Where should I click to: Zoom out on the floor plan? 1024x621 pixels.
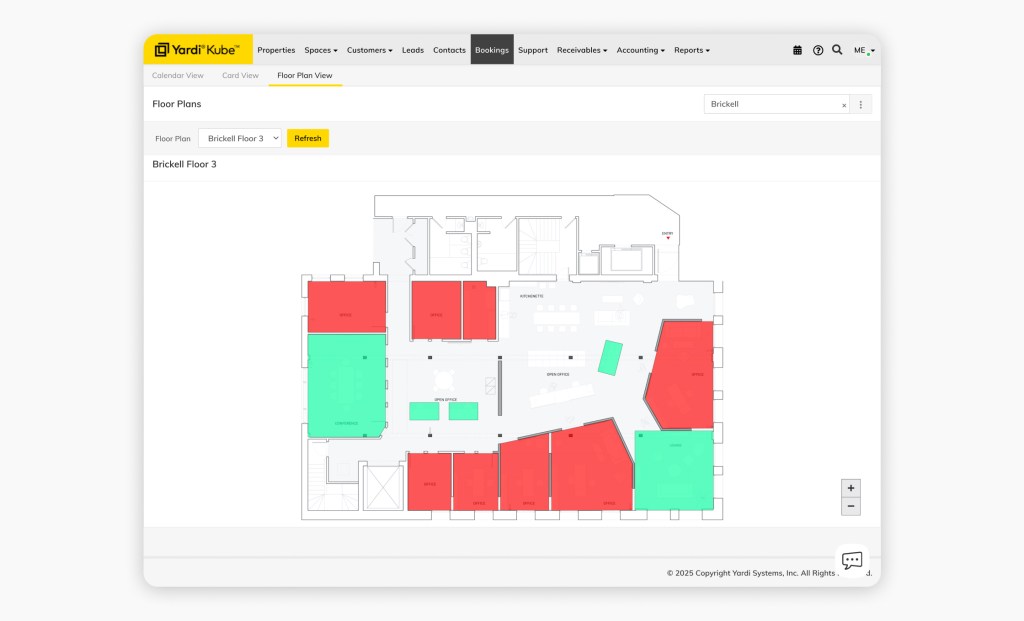click(851, 506)
